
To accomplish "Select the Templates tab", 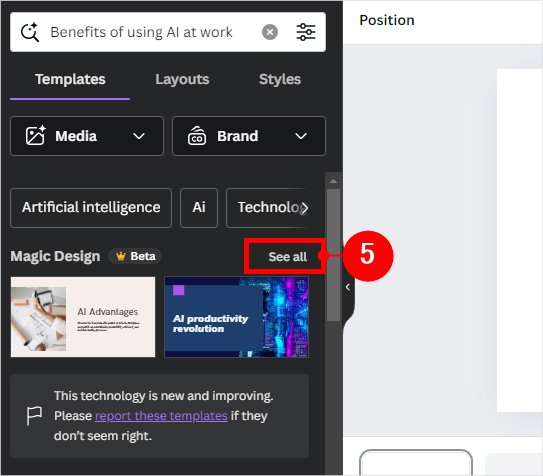I will point(70,79).
